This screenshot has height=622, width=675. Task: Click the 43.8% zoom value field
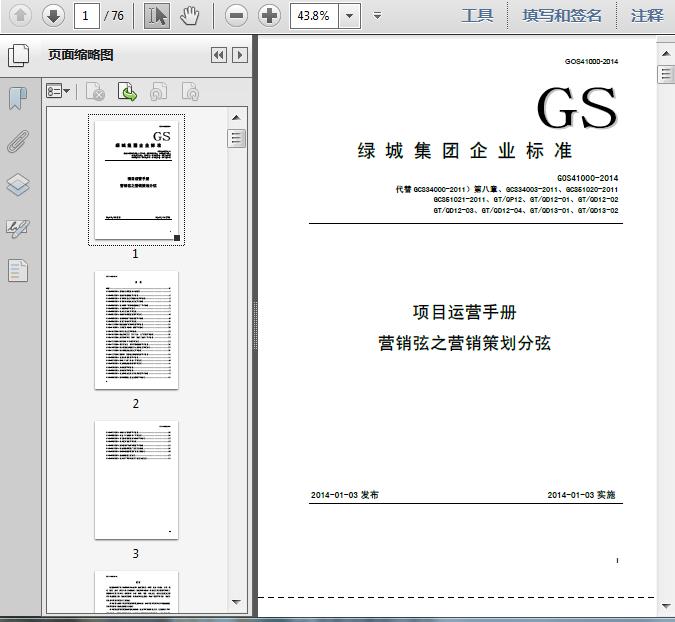pyautogui.click(x=314, y=16)
